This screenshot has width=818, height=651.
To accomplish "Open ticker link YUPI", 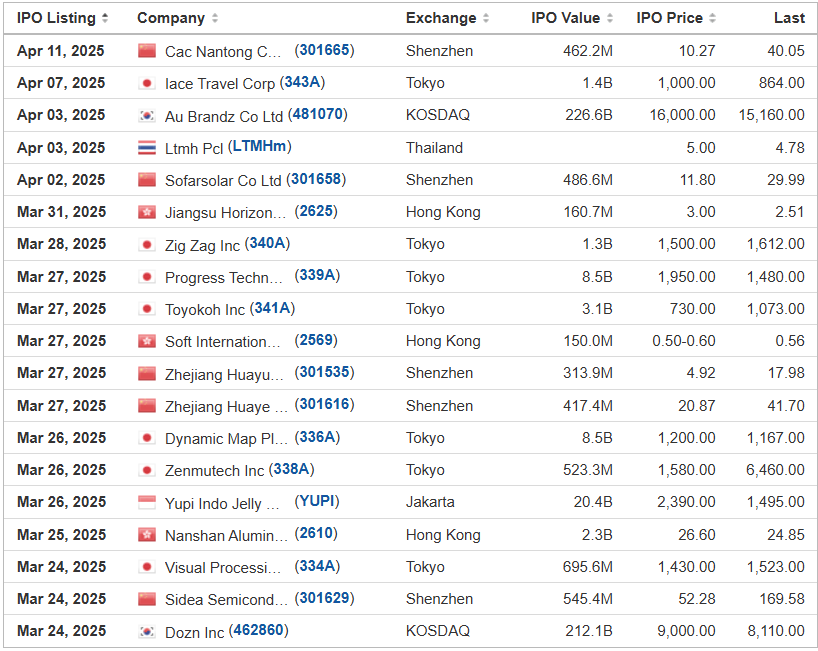I will click(317, 501).
